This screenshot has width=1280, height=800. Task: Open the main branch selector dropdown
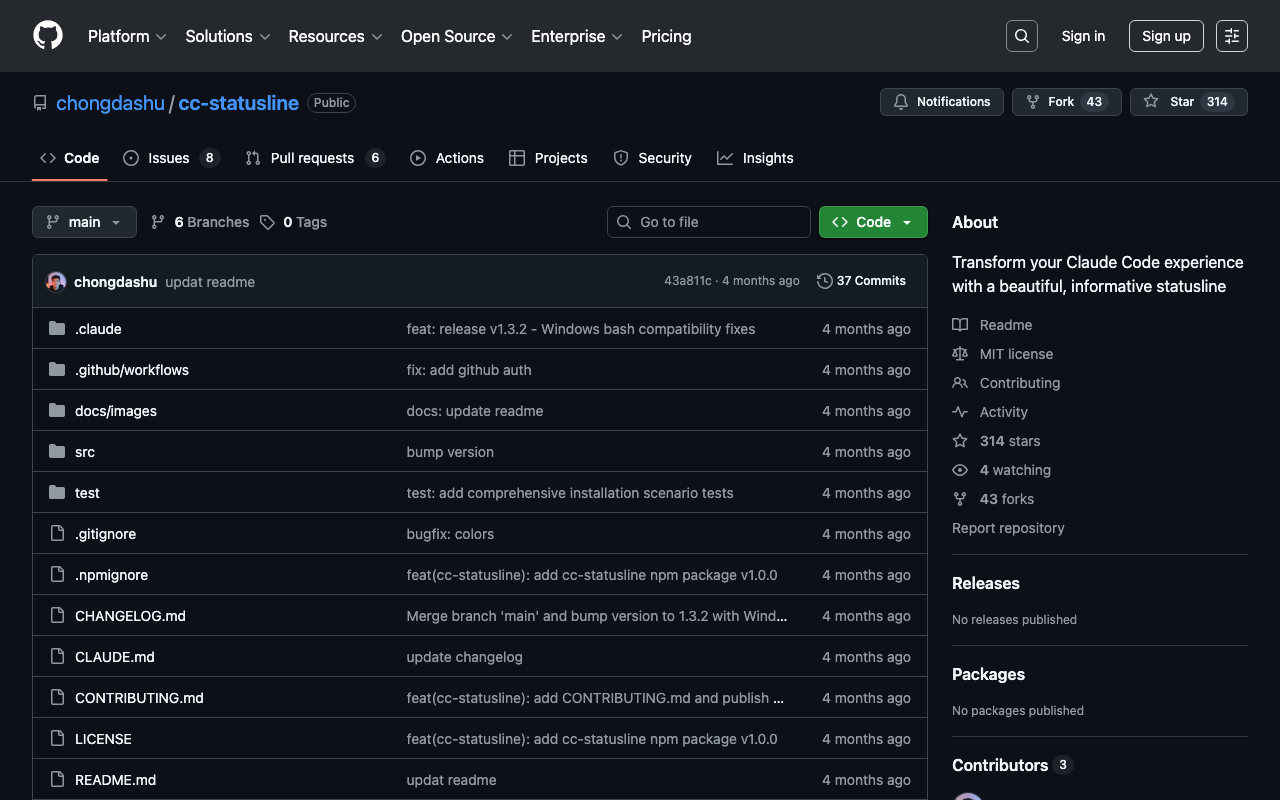coord(84,222)
